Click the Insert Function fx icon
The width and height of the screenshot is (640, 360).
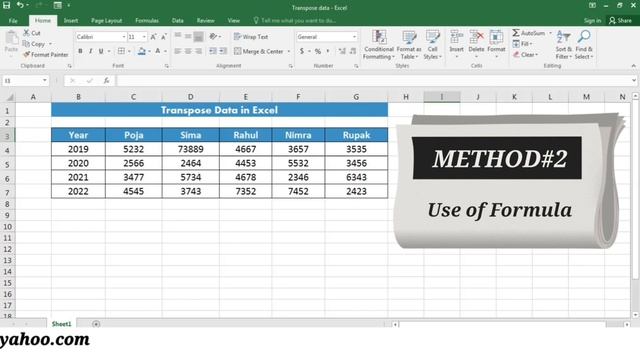tap(106, 81)
